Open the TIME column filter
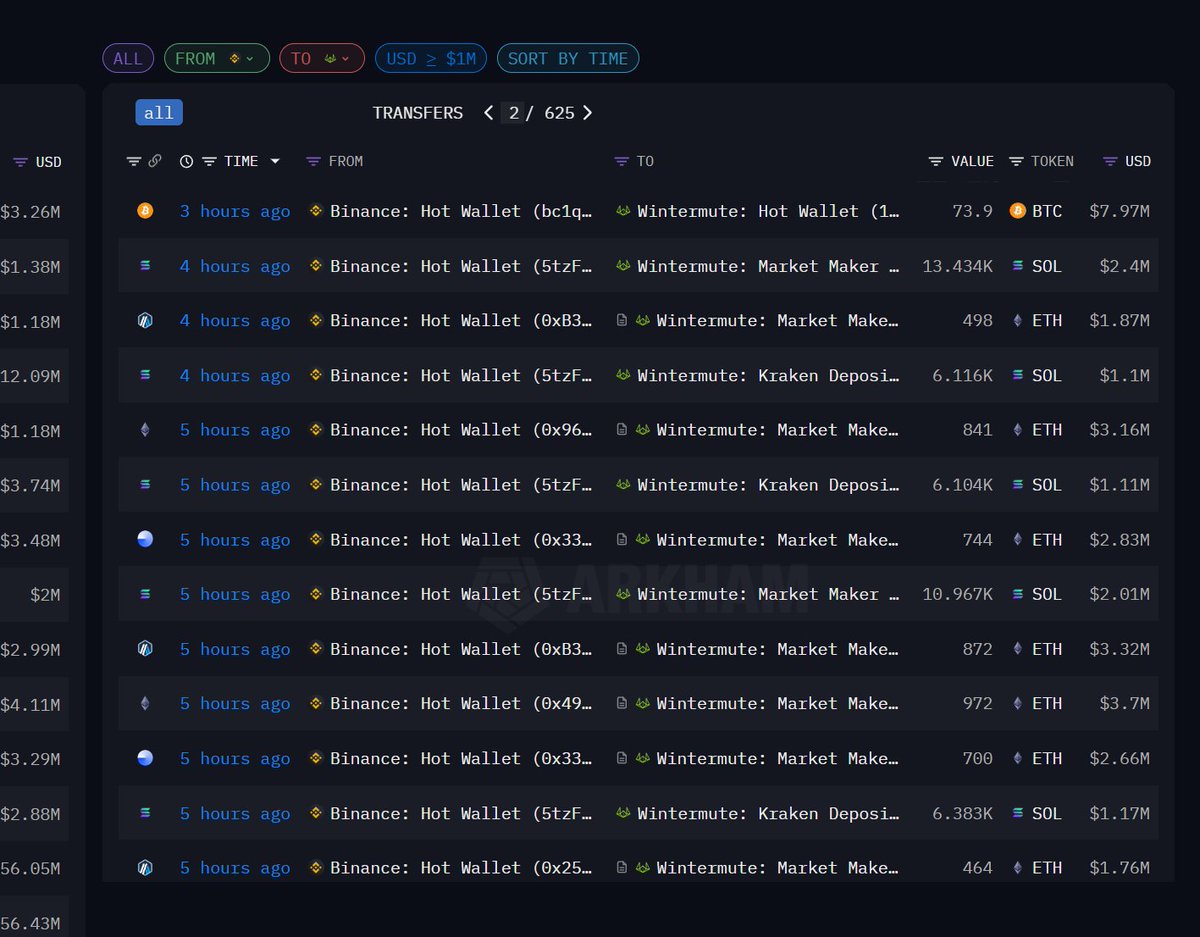This screenshot has height=937, width=1200. [x=209, y=161]
